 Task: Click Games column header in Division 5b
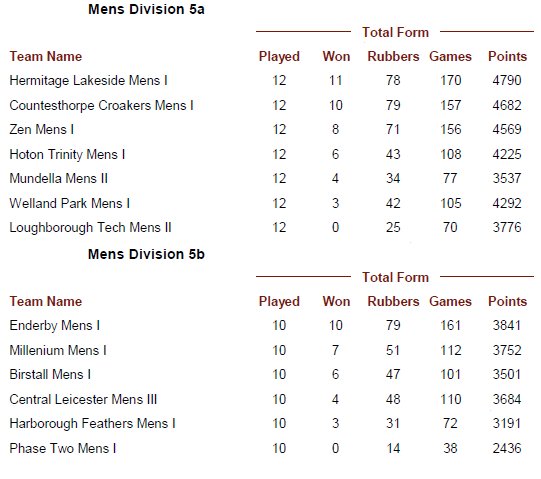[x=450, y=302]
